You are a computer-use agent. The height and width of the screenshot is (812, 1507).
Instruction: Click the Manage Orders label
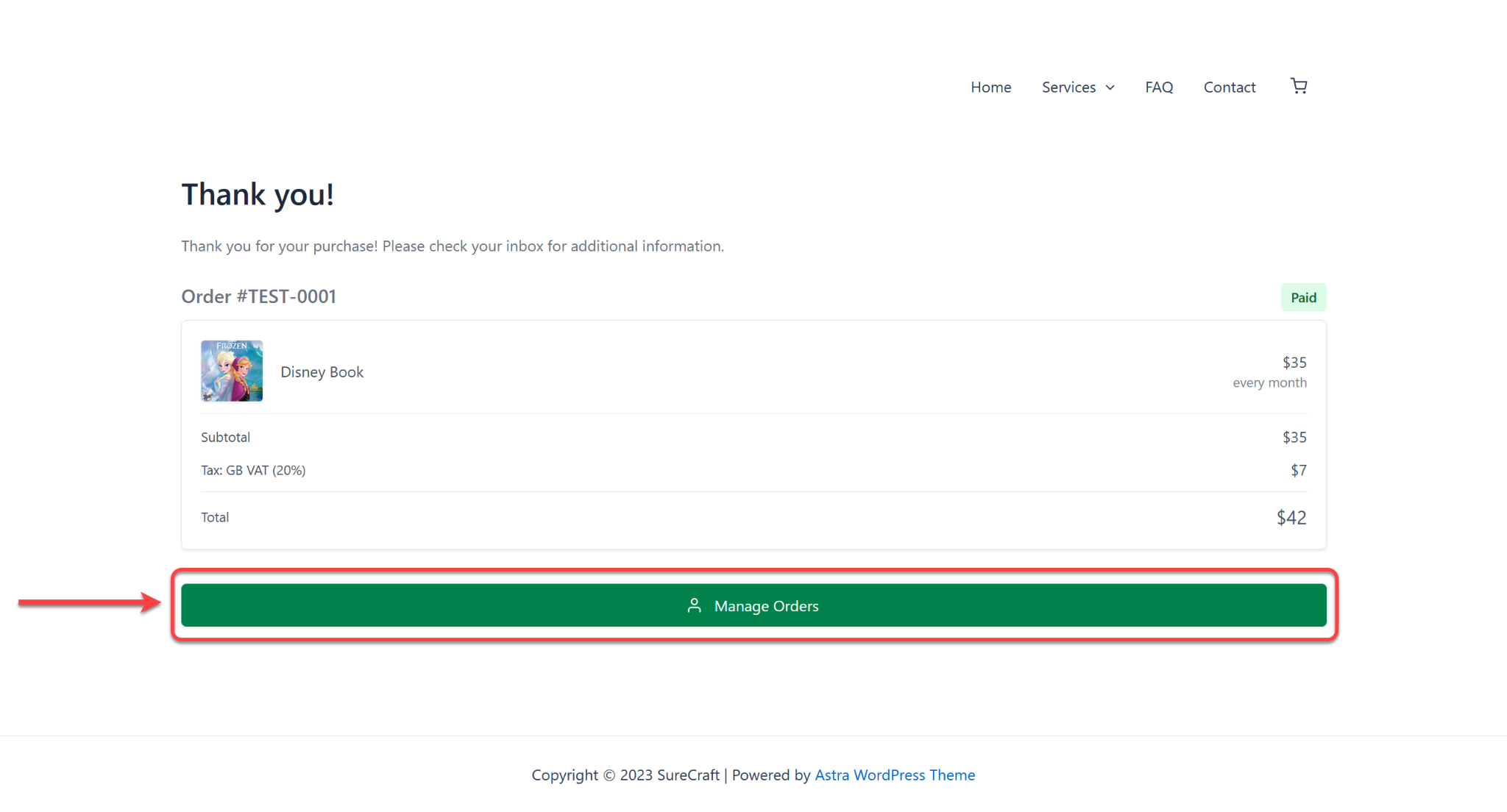[x=766, y=606]
